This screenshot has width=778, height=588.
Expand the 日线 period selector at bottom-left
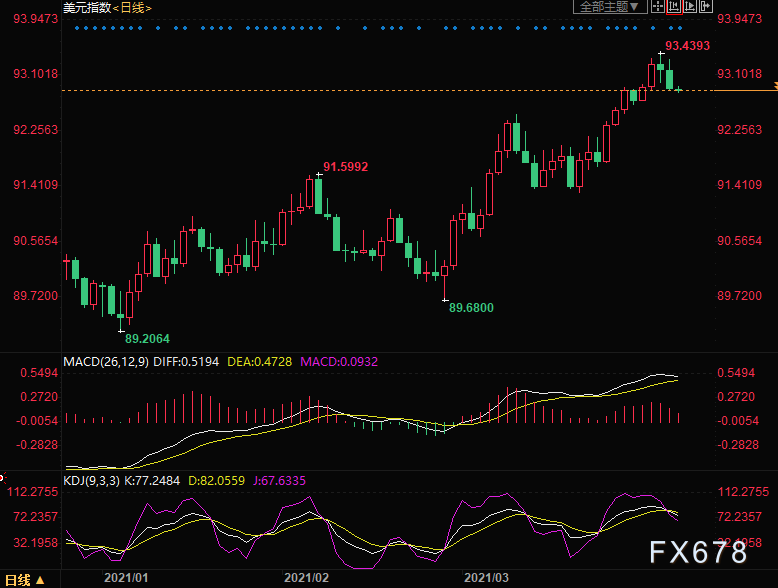click(24, 580)
